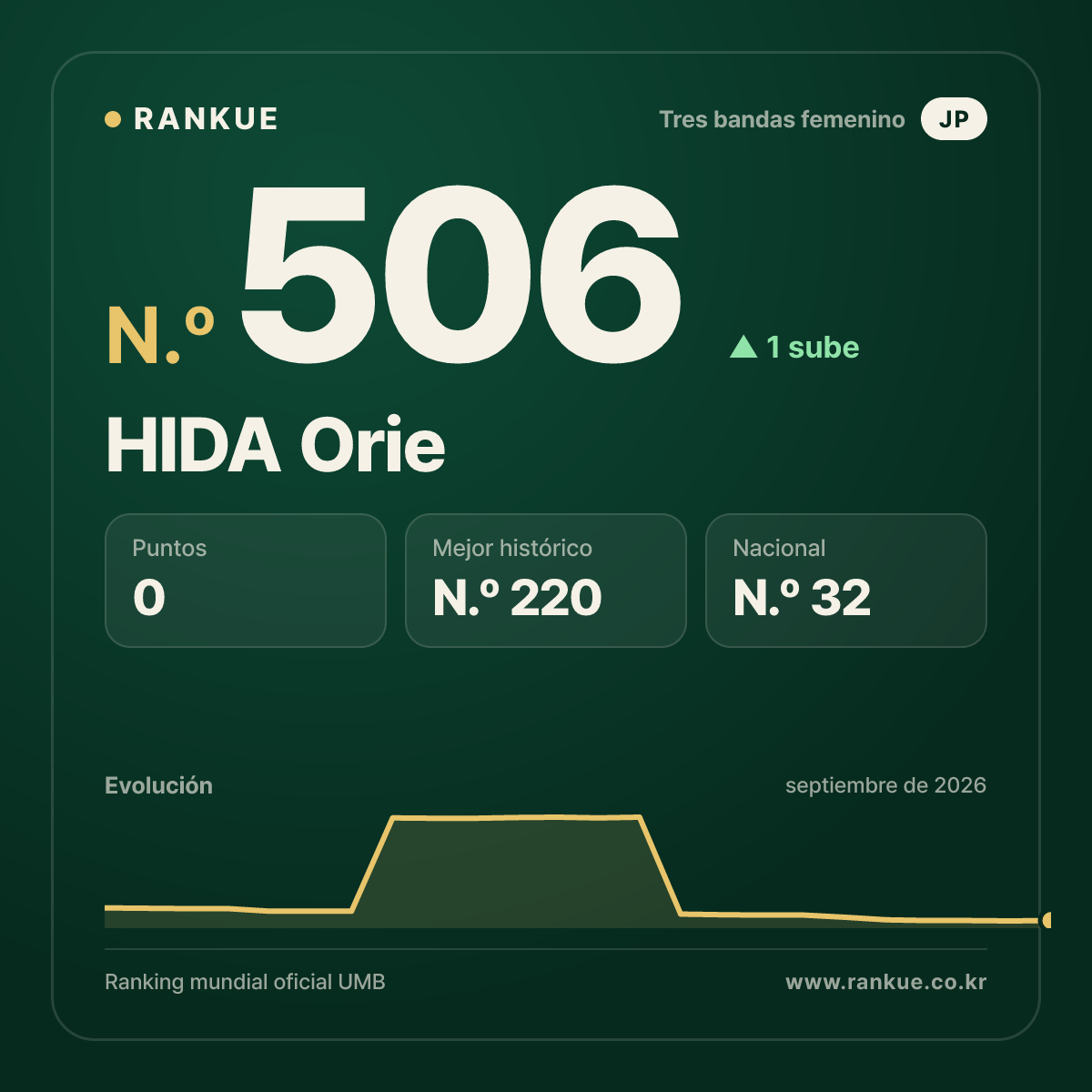Image resolution: width=1092 pixels, height=1092 pixels.
Task: Click the JP country badge
Action: point(954,119)
